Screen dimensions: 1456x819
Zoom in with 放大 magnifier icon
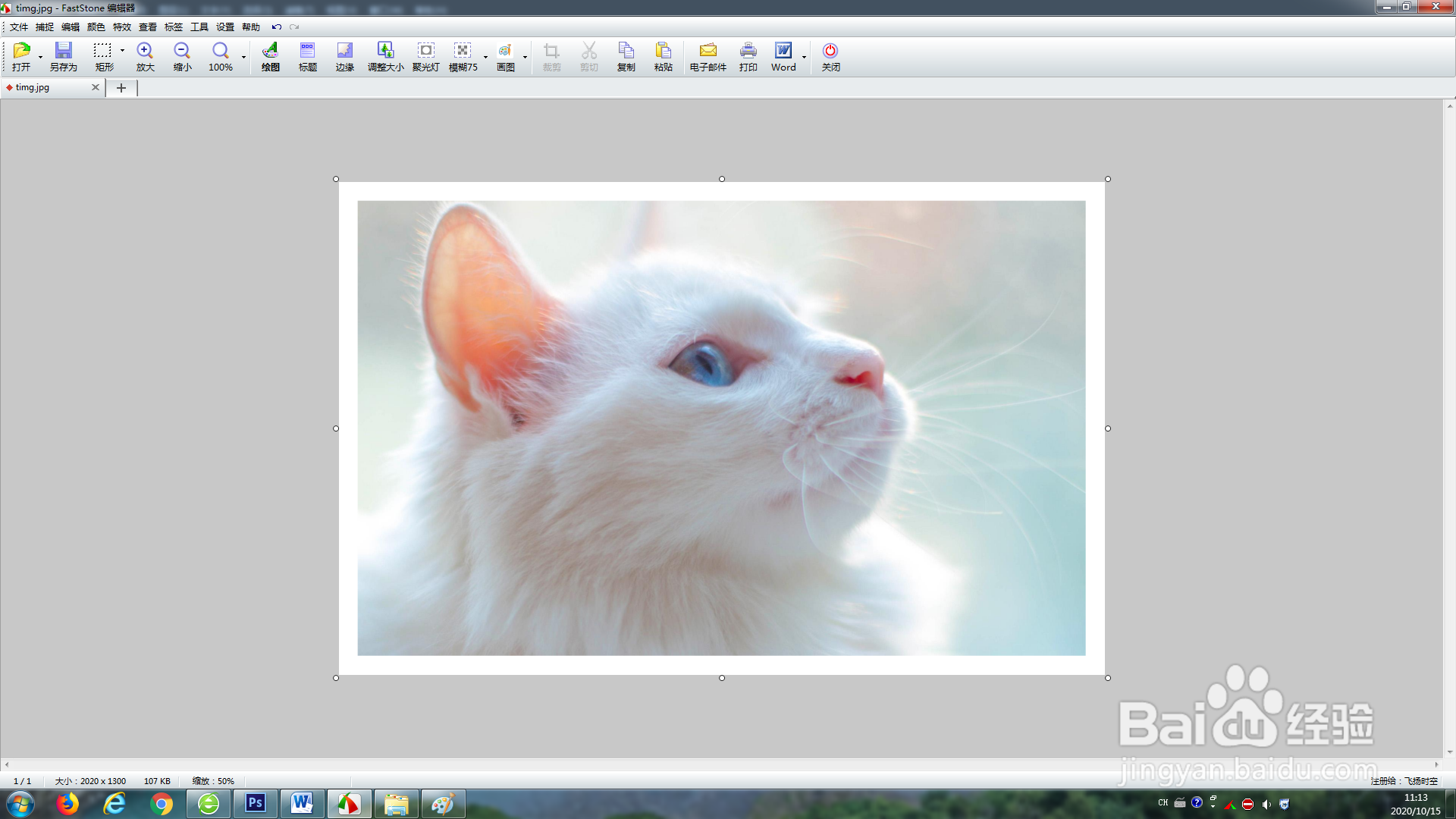pos(145,56)
